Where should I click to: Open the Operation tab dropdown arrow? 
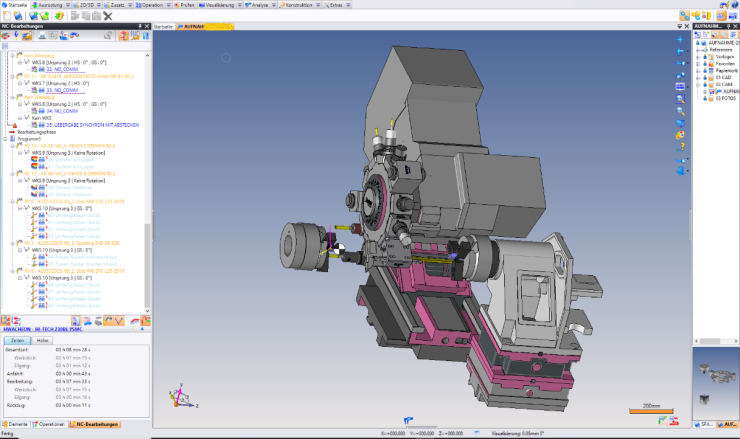coord(168,5)
